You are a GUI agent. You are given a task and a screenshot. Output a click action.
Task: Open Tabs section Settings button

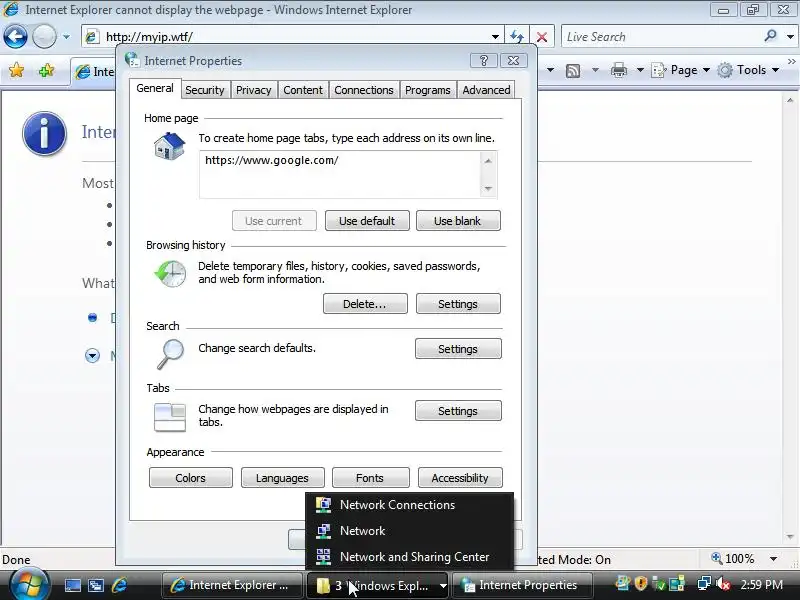coord(458,411)
